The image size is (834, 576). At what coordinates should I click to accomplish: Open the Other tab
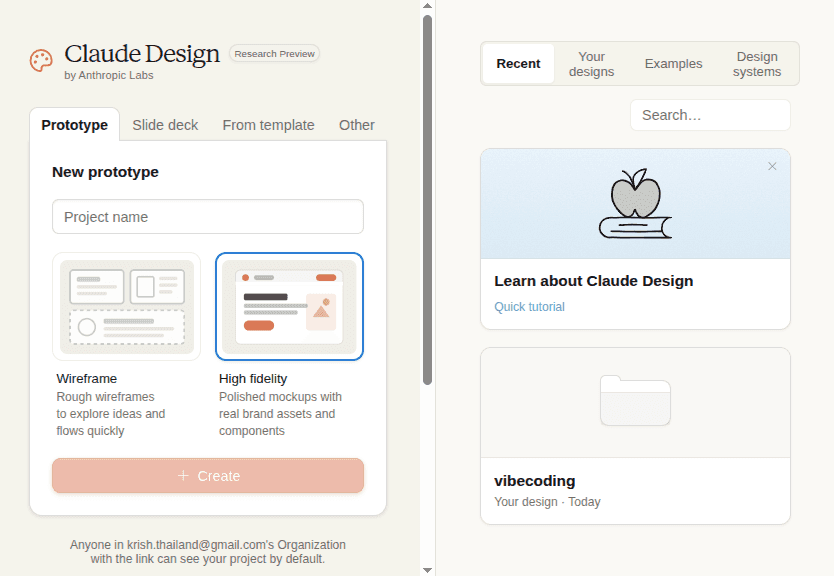click(x=356, y=125)
